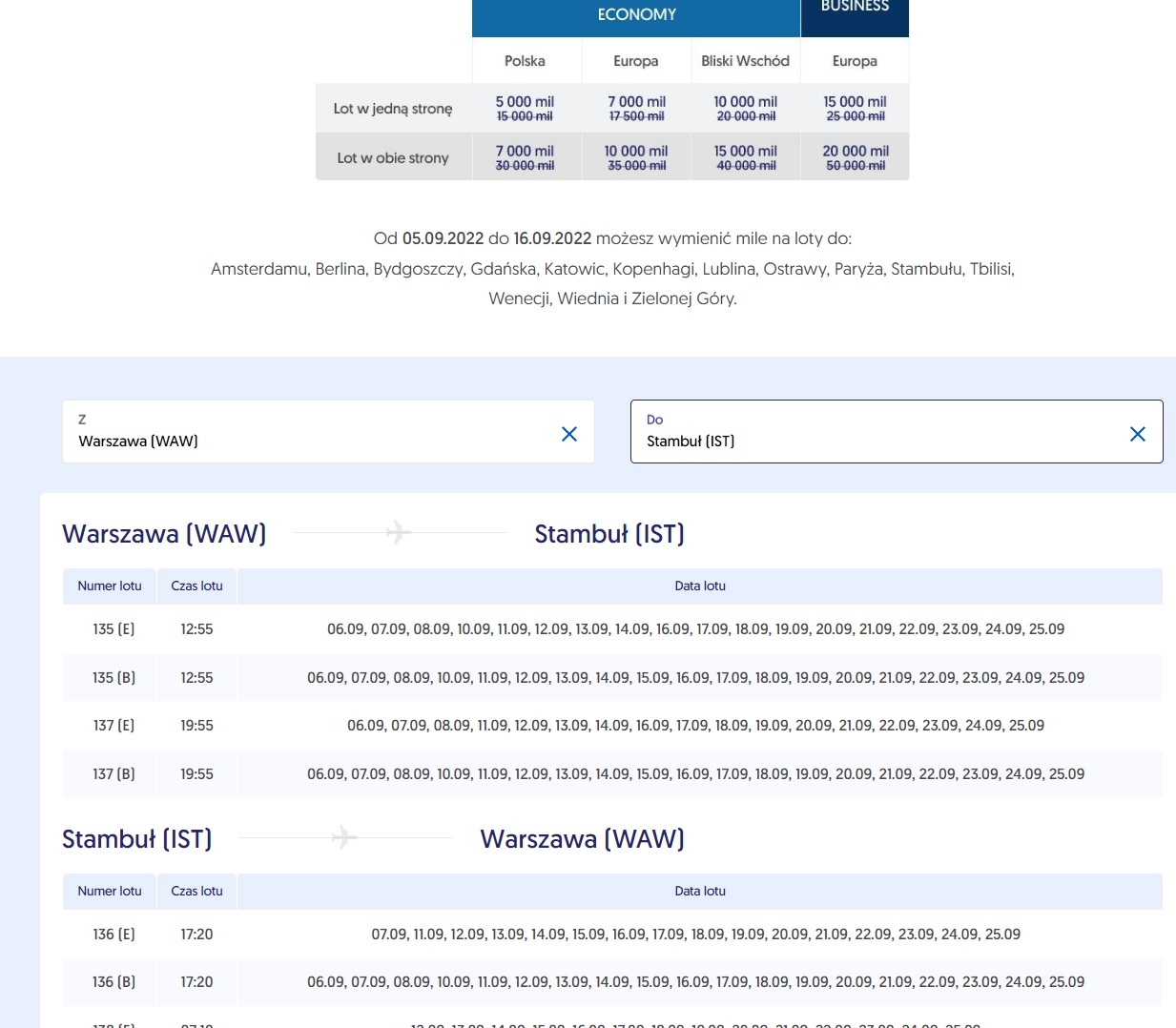1176x1028 pixels.
Task: Click the 'Bliski Wschód' column header
Action: click(745, 61)
